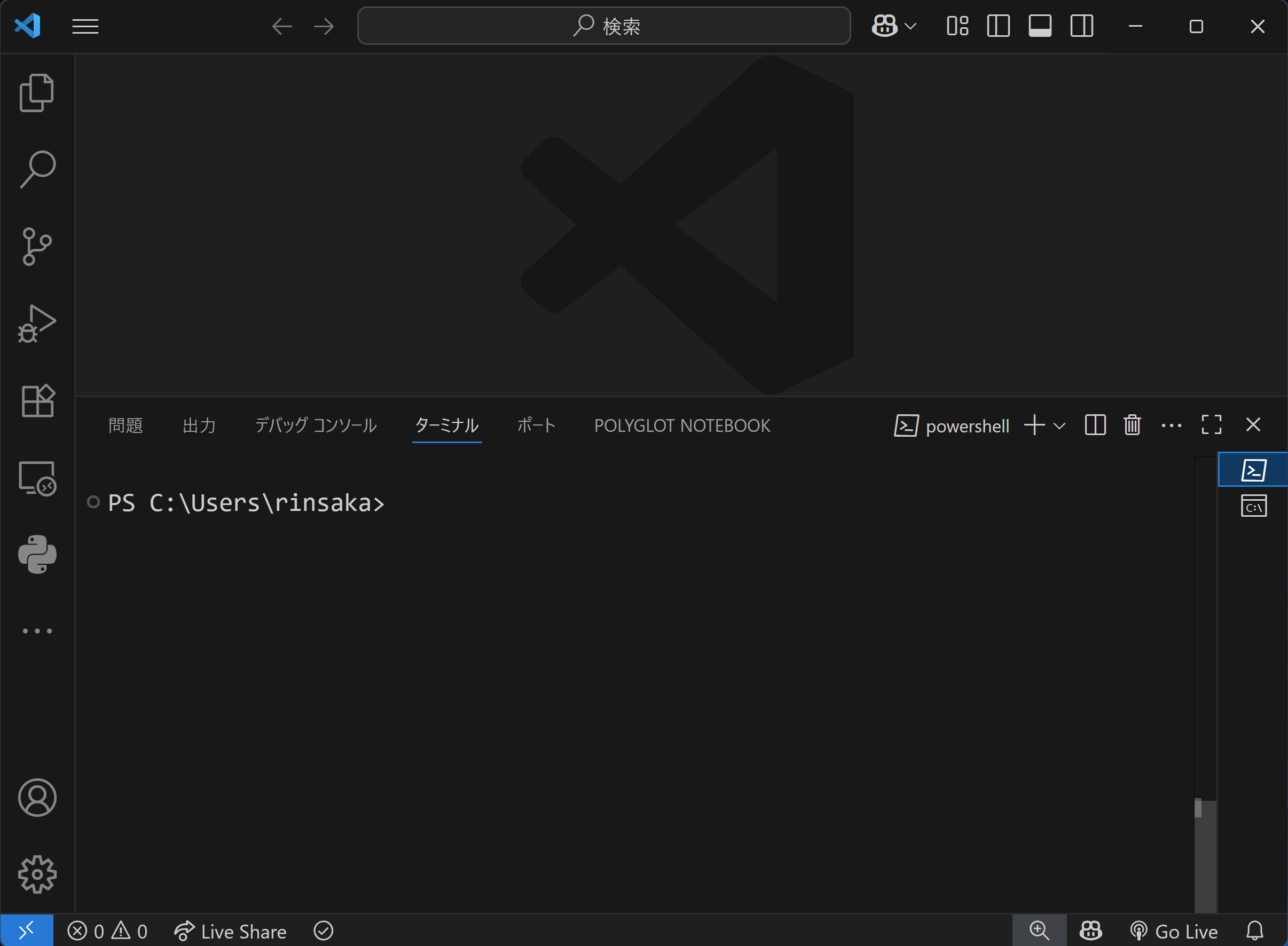Screen dimensions: 1288x946
Task: Open the Accounts menu
Action: click(37, 797)
